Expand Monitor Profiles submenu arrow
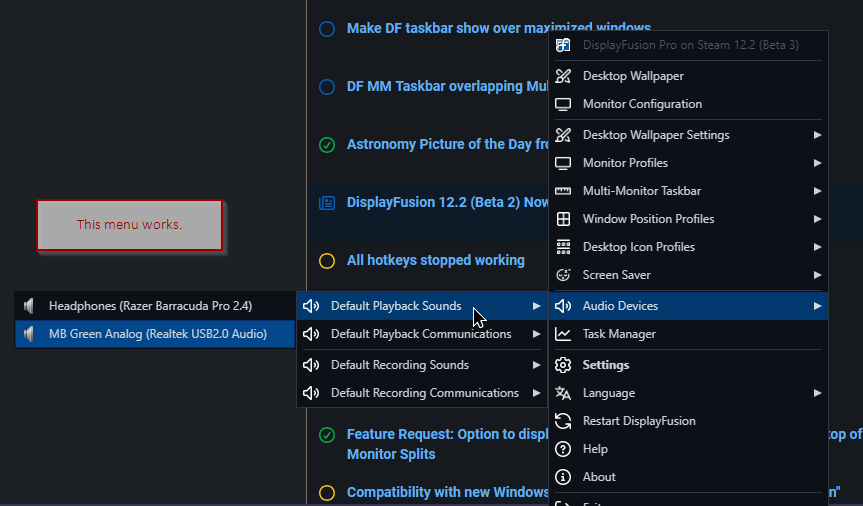863x506 pixels. [817, 163]
